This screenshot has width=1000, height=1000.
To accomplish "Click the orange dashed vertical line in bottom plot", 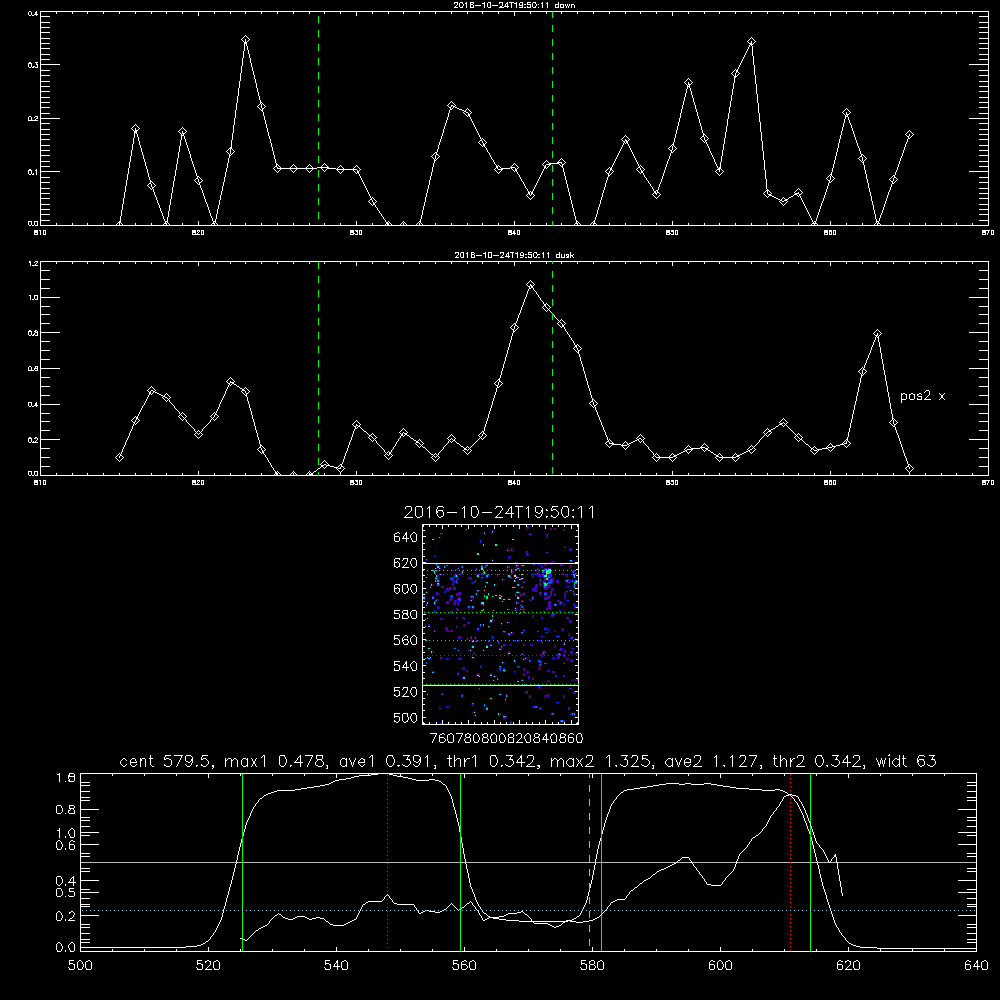I will (x=589, y=861).
